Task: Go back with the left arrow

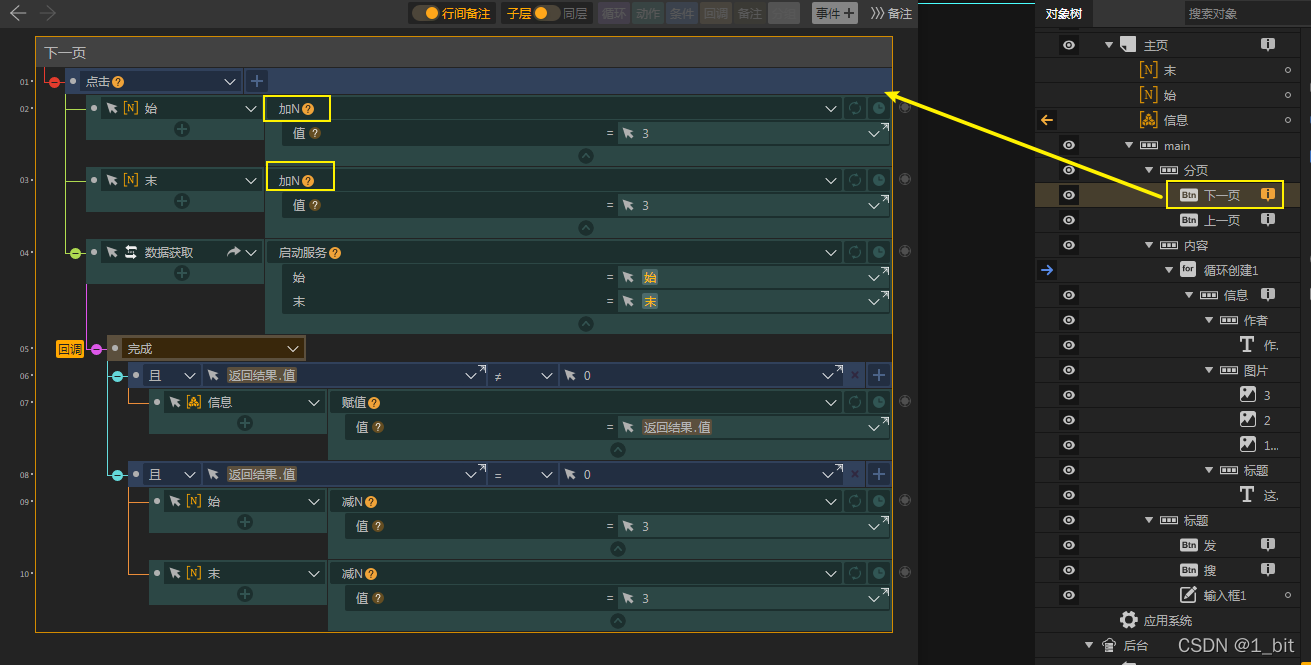Action: point(18,13)
